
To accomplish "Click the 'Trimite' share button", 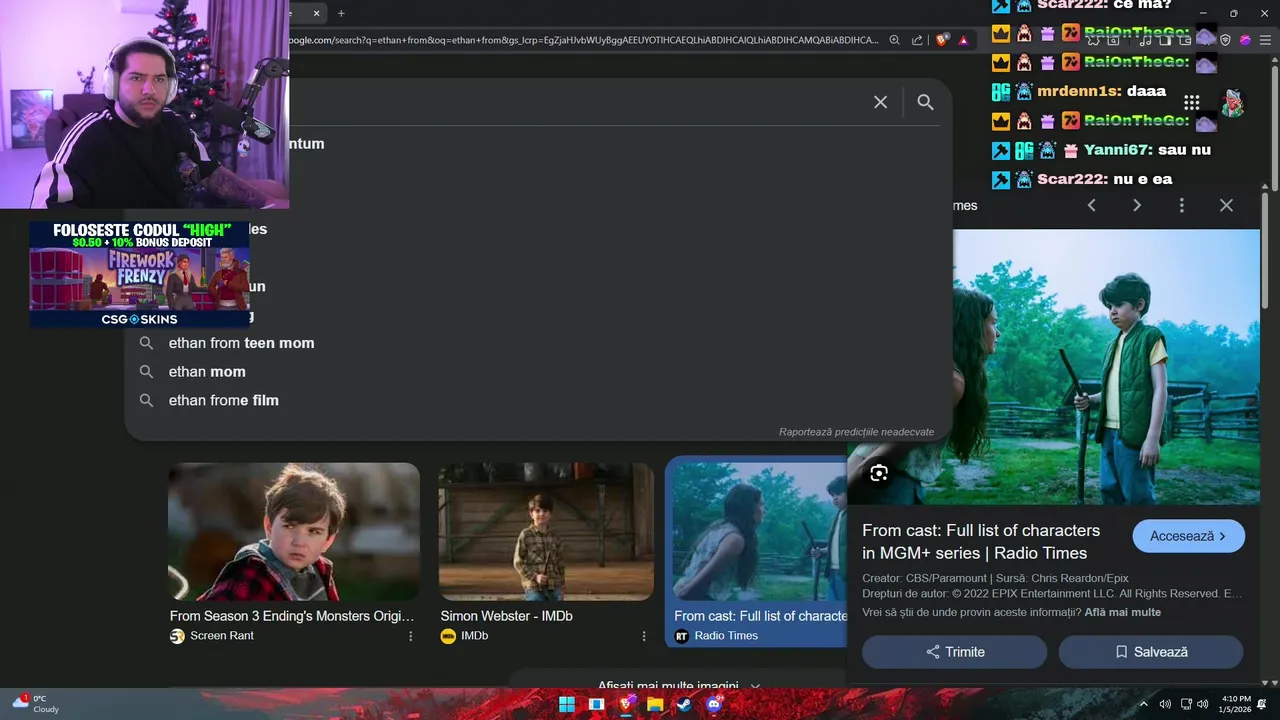I will pyautogui.click(x=954, y=652).
